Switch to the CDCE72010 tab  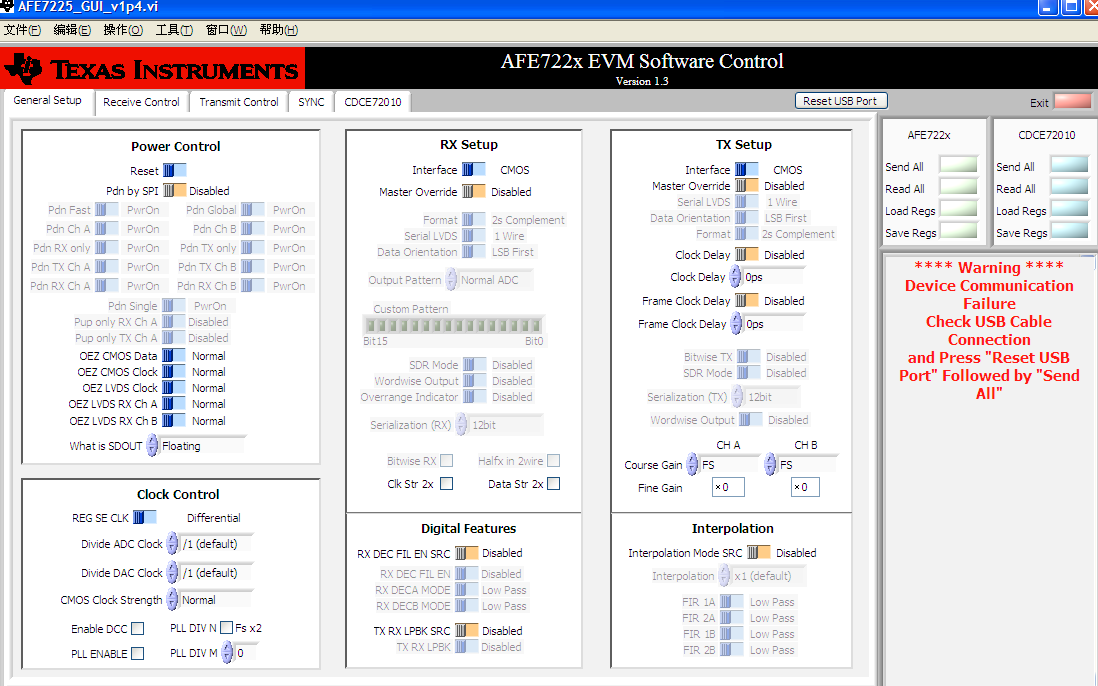coord(373,102)
